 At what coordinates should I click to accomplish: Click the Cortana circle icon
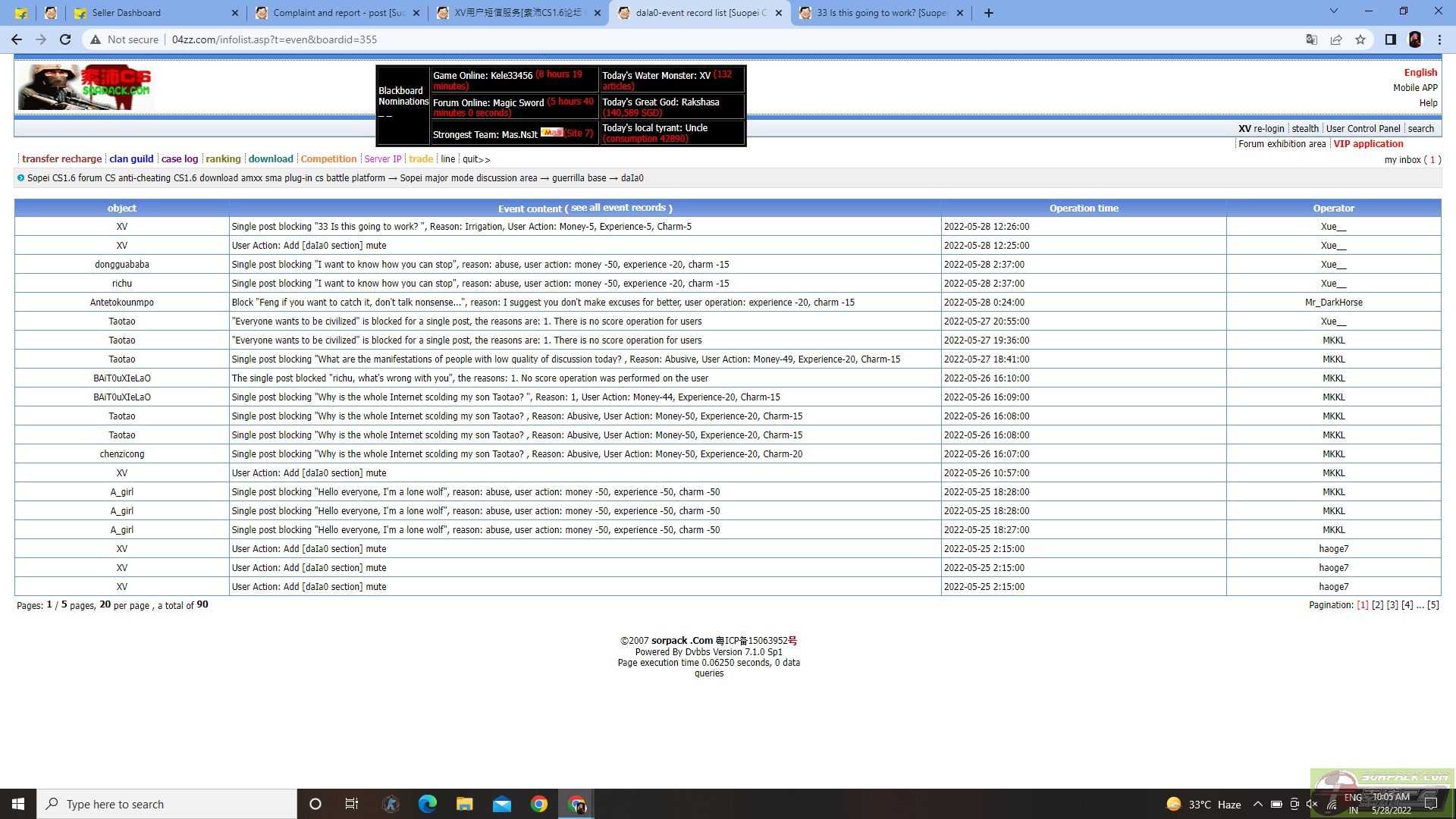click(315, 804)
